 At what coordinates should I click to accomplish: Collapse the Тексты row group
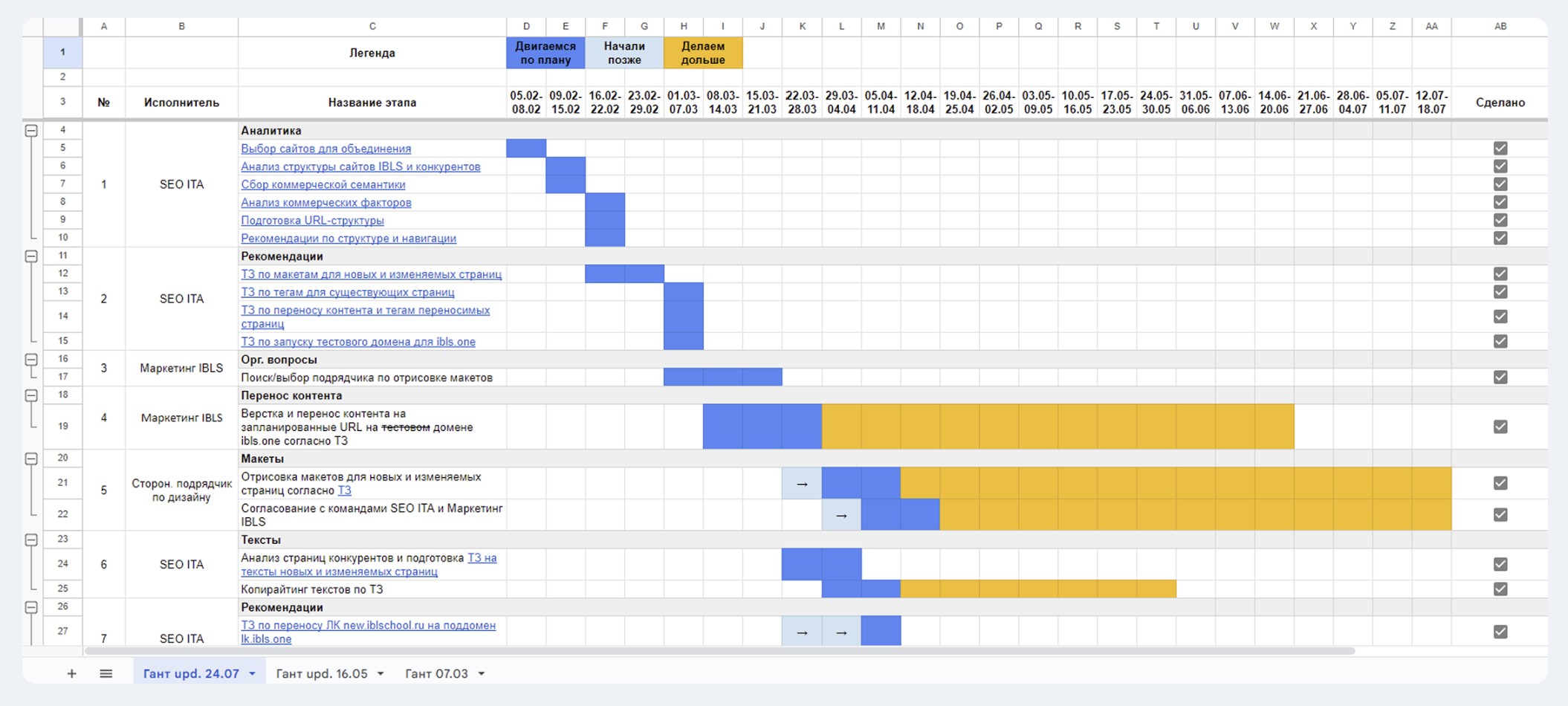[x=31, y=540]
